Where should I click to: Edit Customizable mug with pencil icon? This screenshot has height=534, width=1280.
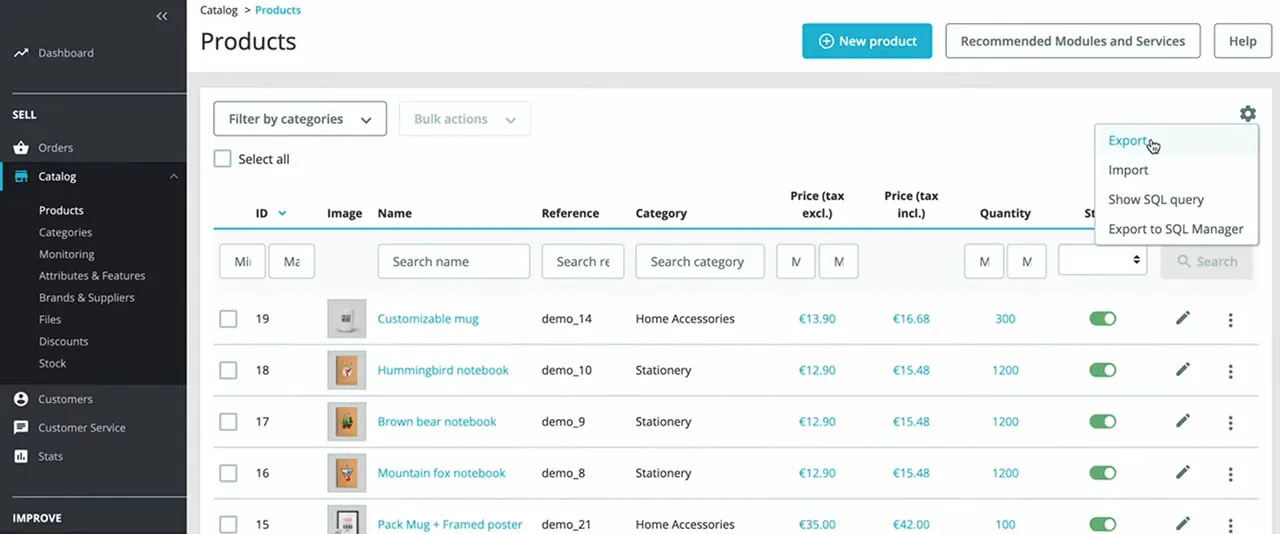coord(1183,318)
